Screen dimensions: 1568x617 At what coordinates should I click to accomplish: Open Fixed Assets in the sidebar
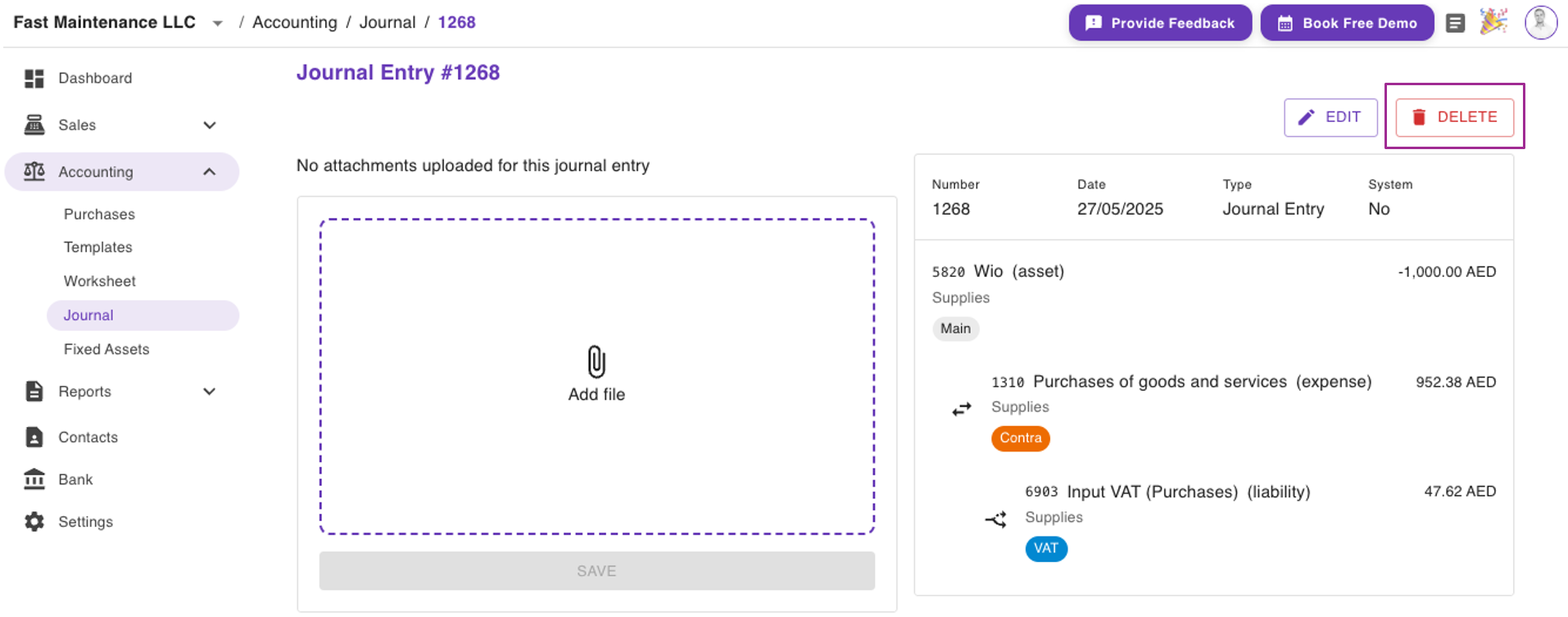point(106,350)
